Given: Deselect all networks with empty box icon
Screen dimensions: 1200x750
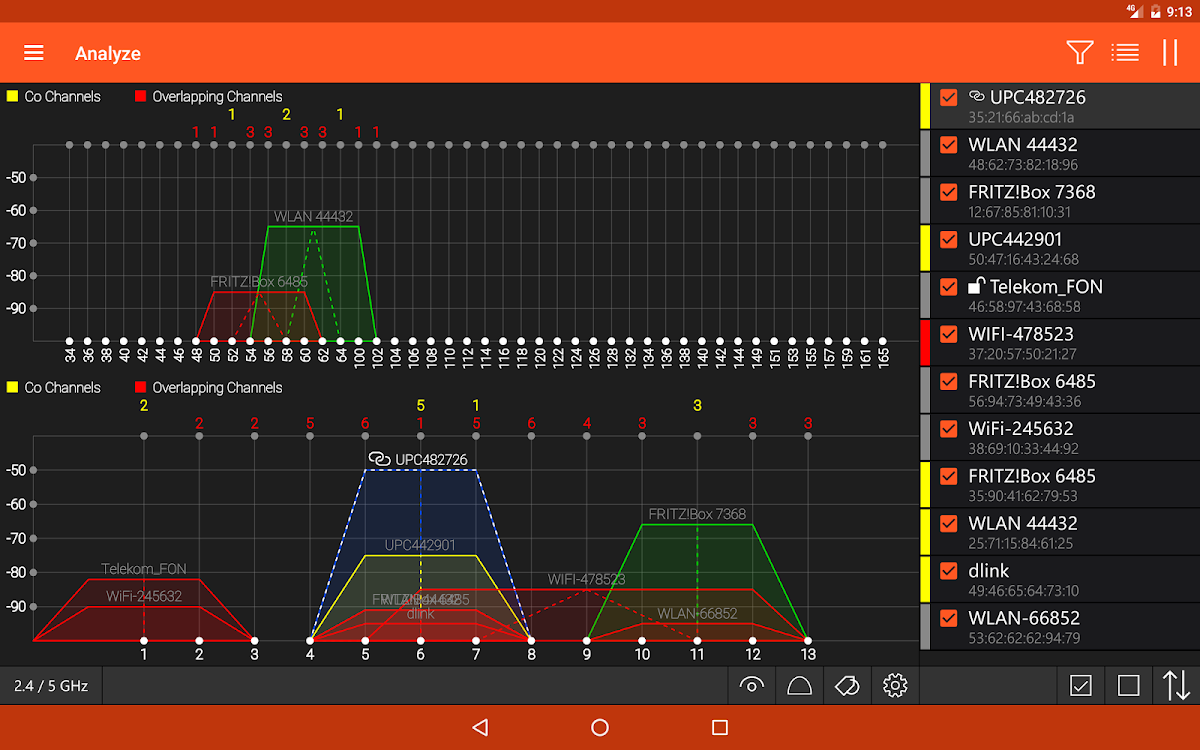Looking at the screenshot, I should coord(1128,685).
